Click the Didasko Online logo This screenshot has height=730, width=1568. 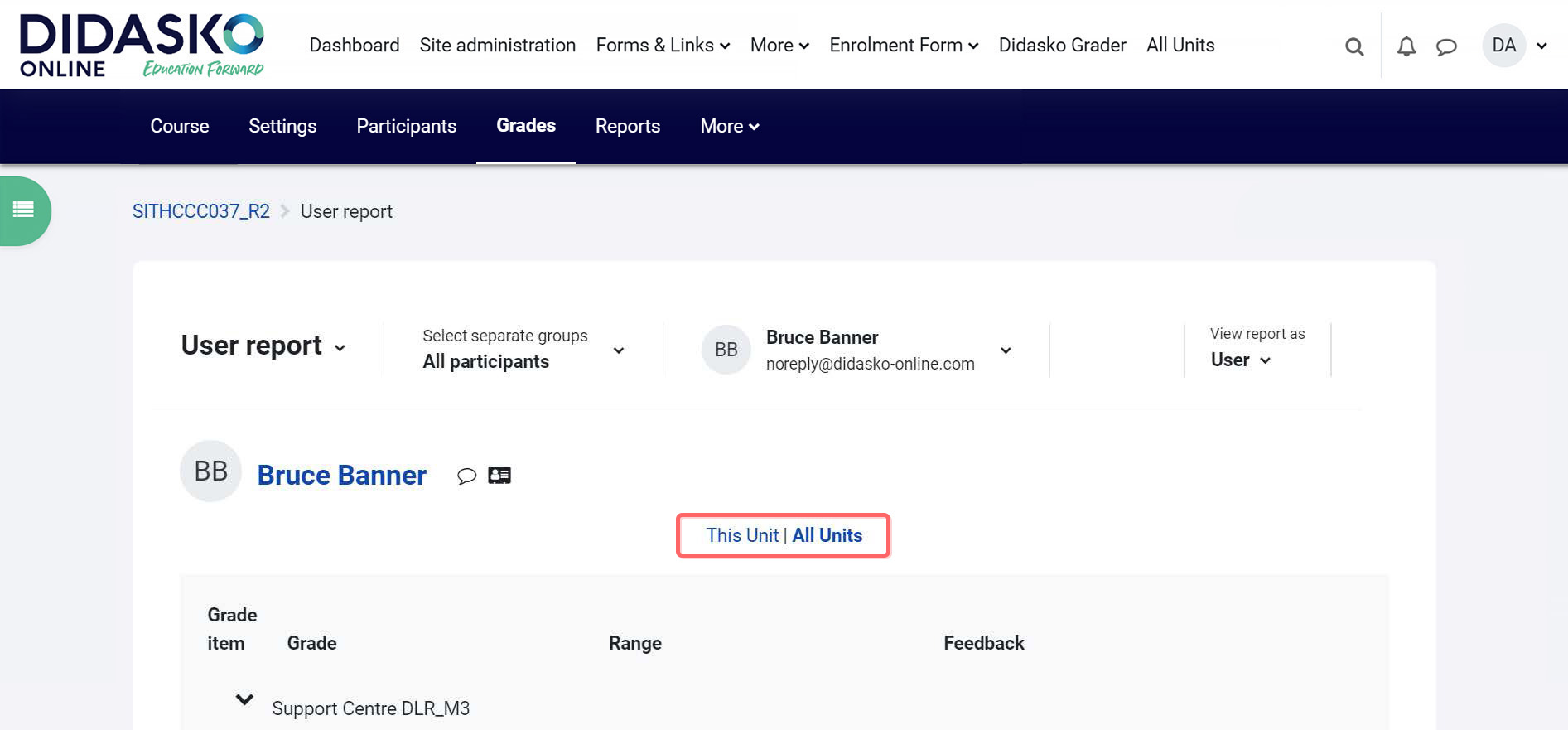pyautogui.click(x=141, y=45)
